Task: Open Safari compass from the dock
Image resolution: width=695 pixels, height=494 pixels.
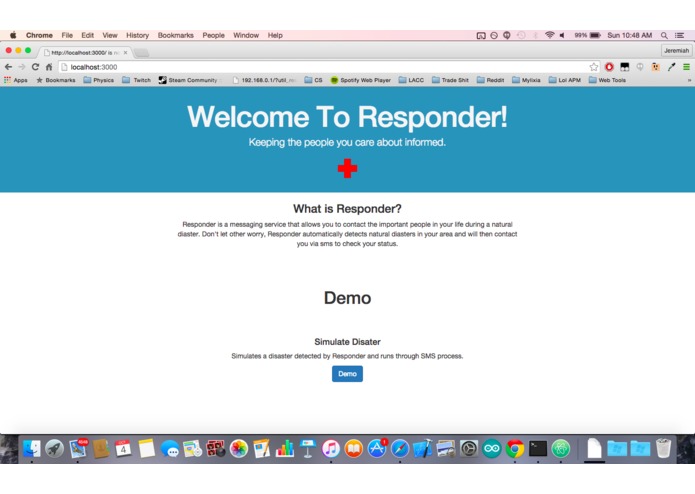Action: 400,449
